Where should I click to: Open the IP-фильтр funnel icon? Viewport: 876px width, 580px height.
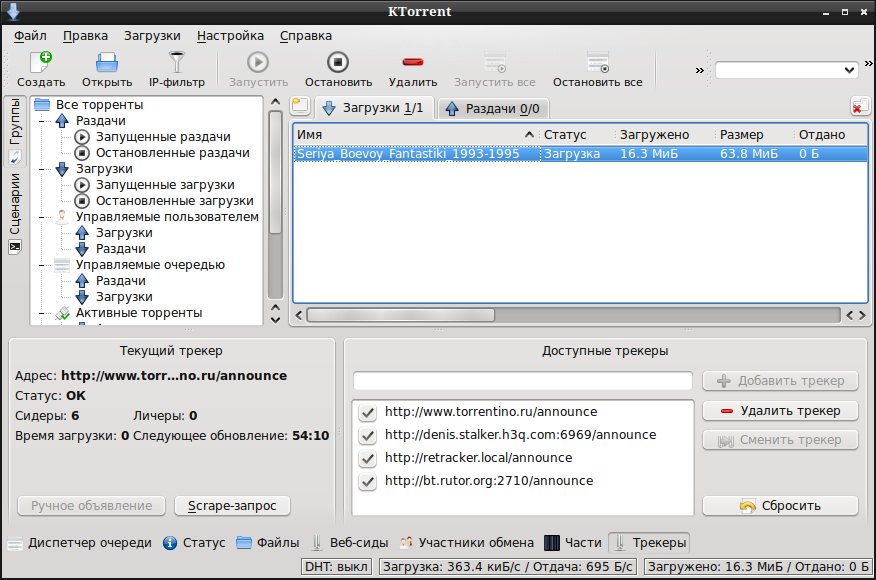(x=177, y=62)
